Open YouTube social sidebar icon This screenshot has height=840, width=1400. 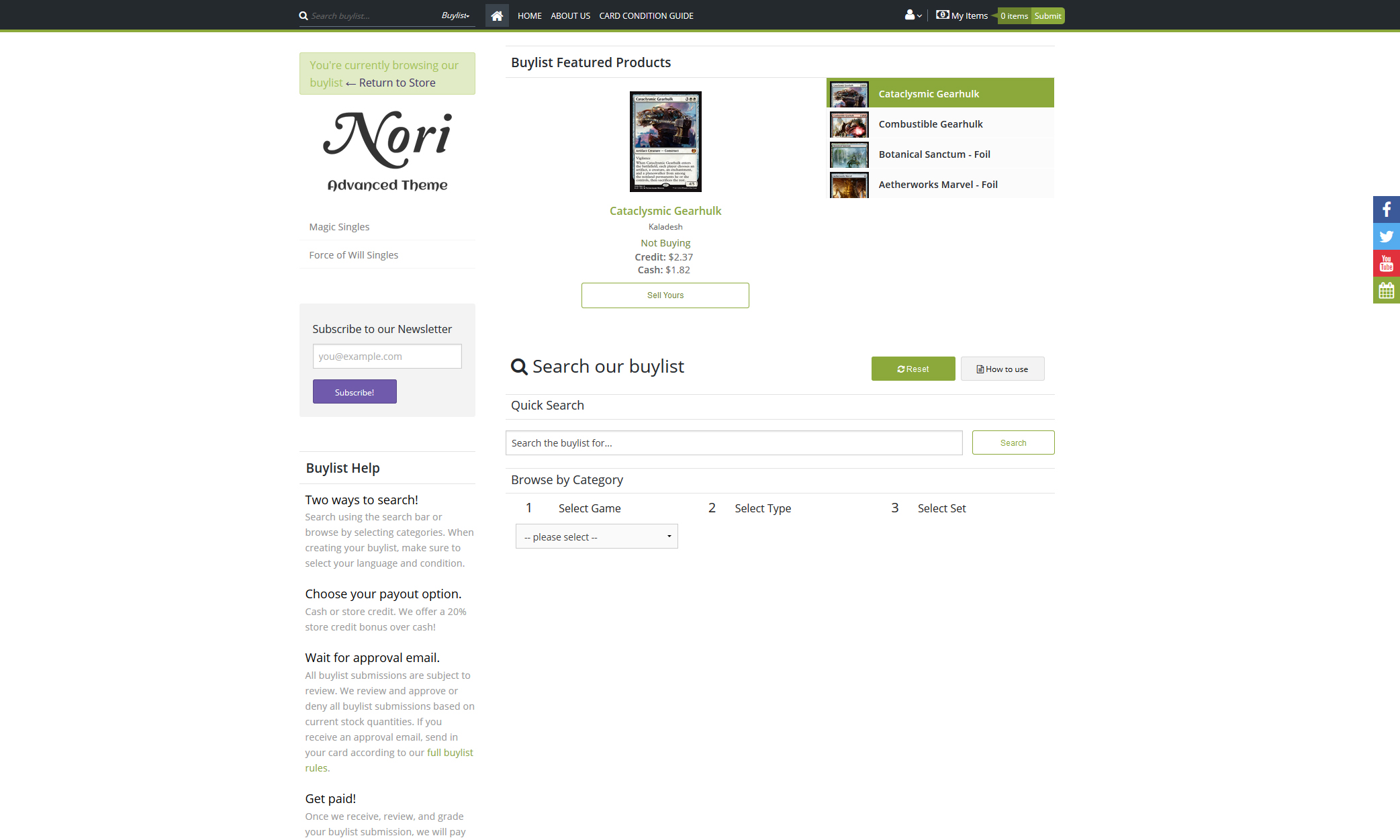1387,263
